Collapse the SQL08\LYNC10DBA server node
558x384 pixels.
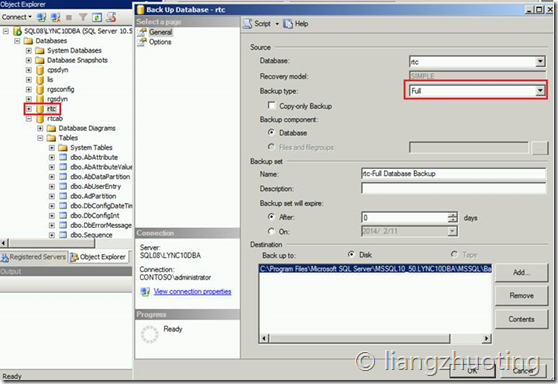[x=6, y=31]
